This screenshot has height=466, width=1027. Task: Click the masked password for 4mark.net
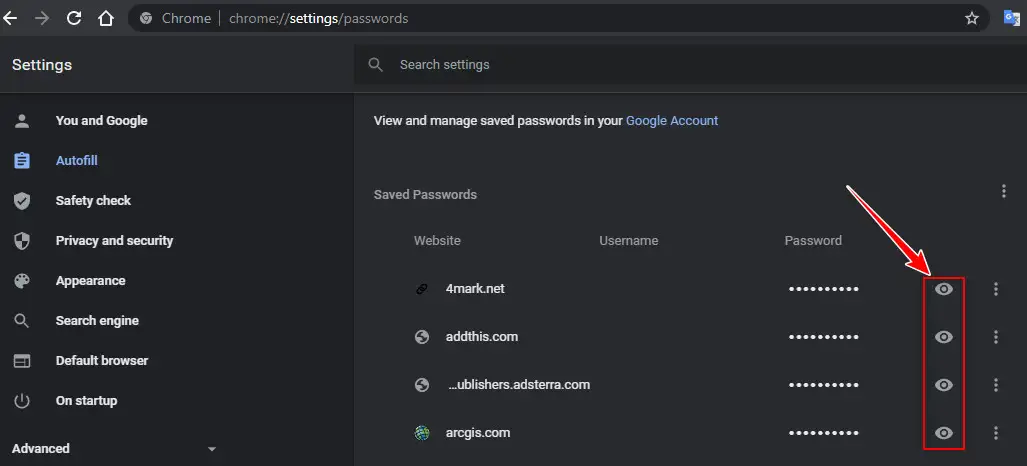click(x=823, y=289)
